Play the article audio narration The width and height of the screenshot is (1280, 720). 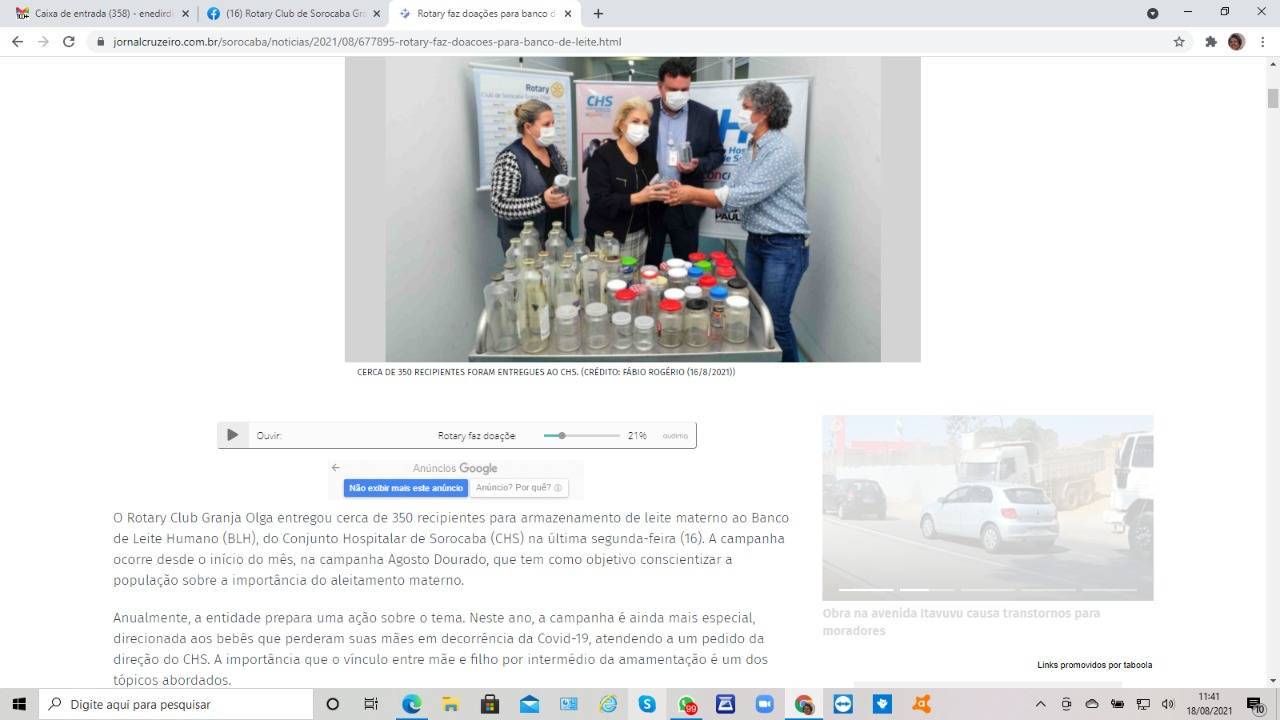click(x=232, y=435)
